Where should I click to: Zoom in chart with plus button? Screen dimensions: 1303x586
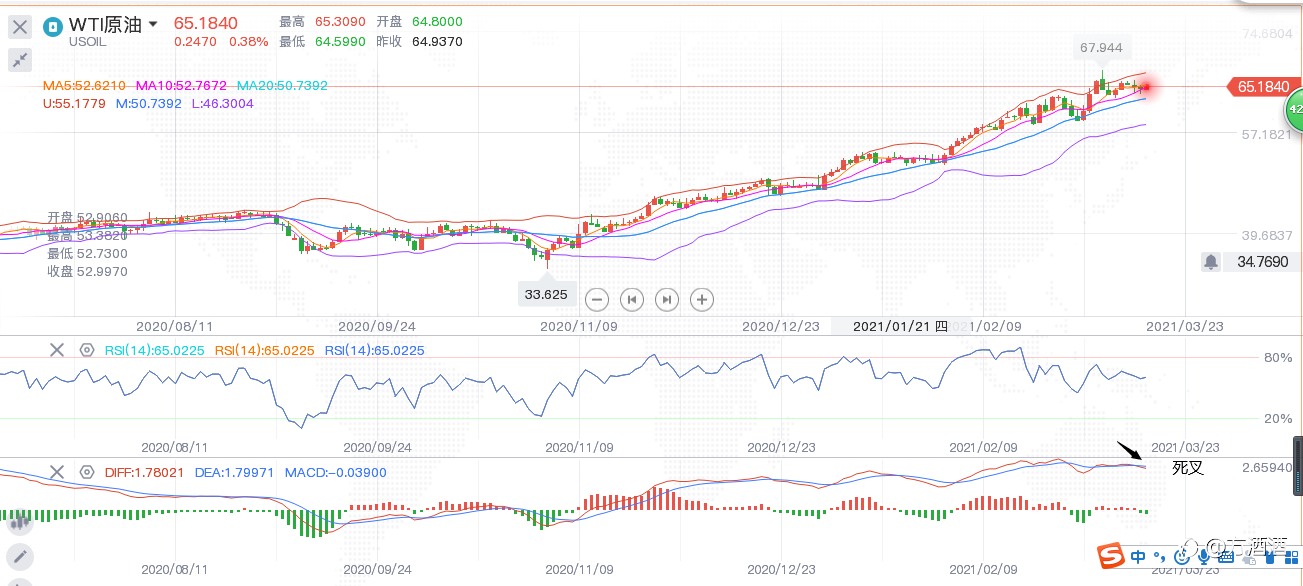(702, 299)
